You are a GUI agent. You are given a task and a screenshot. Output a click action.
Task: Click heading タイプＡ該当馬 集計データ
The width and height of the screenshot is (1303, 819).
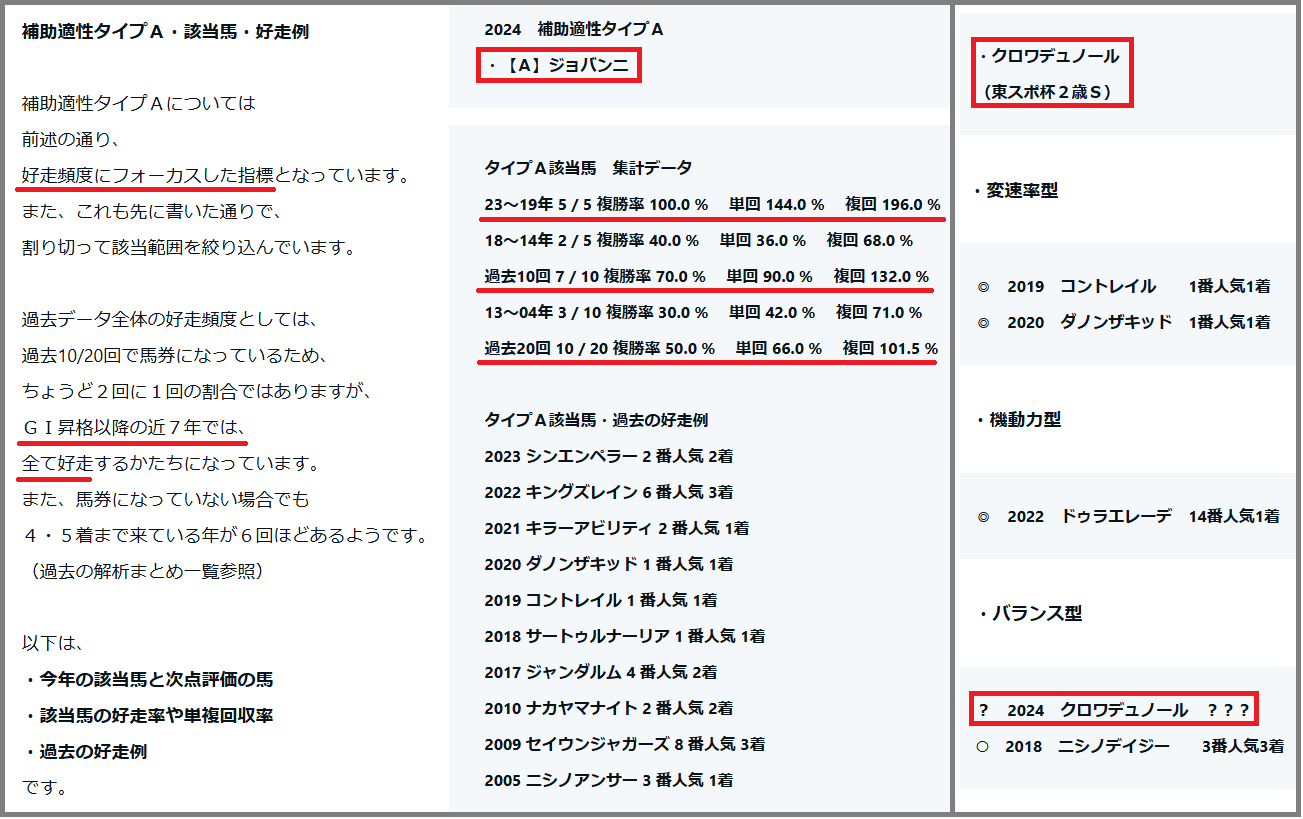588,168
